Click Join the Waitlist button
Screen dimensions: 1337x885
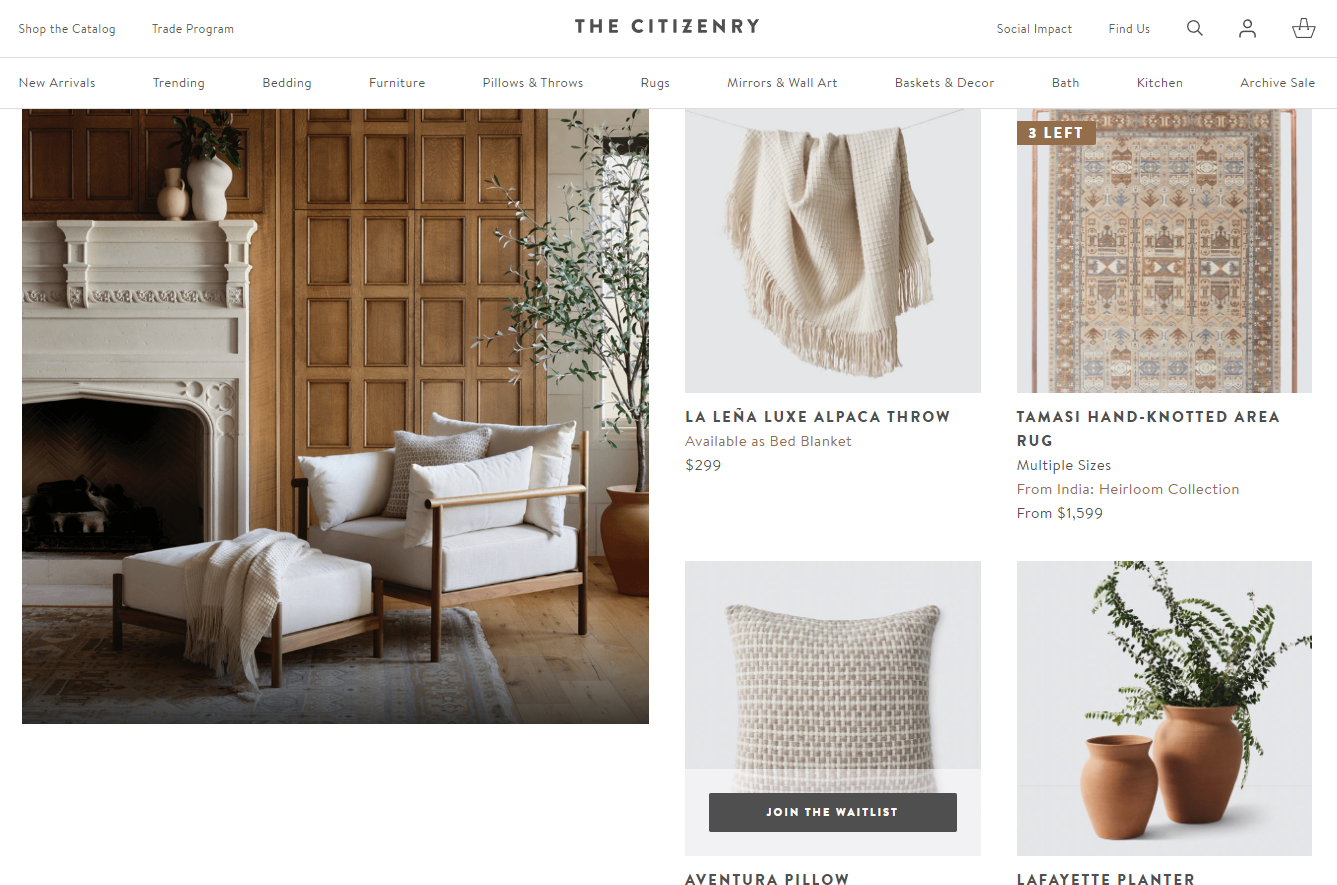833,812
